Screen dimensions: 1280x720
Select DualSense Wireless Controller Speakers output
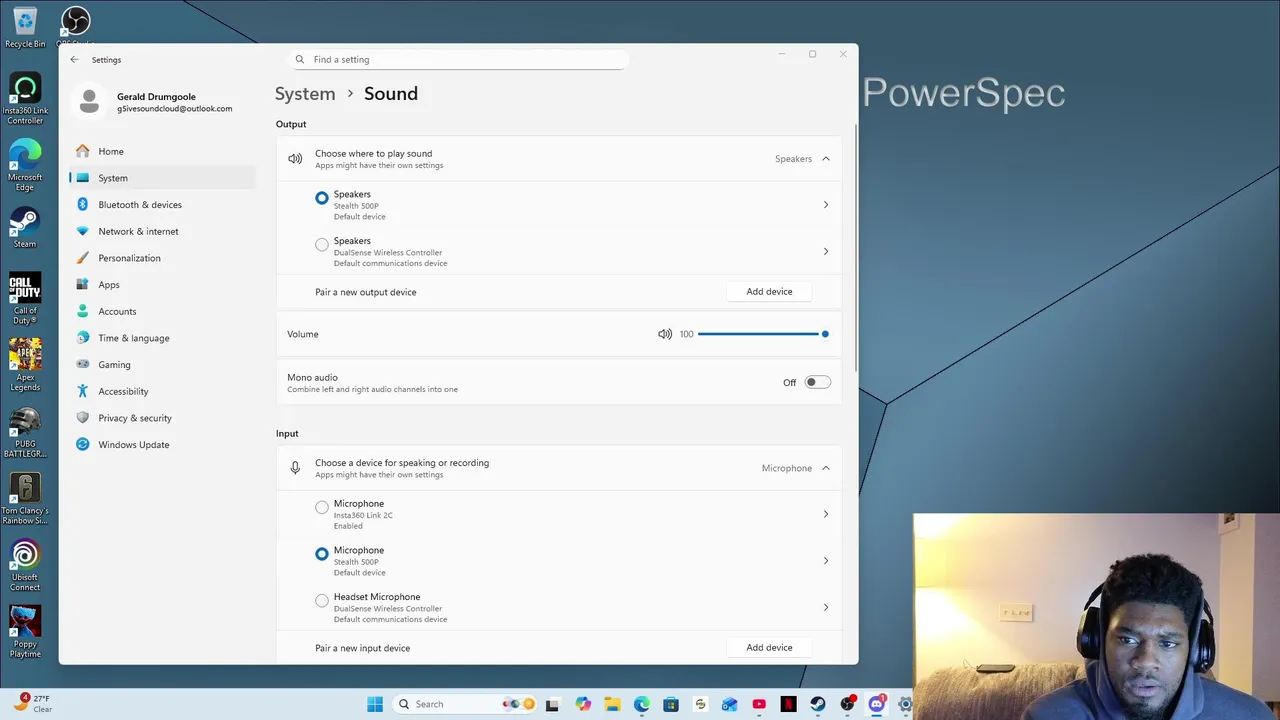pos(322,244)
